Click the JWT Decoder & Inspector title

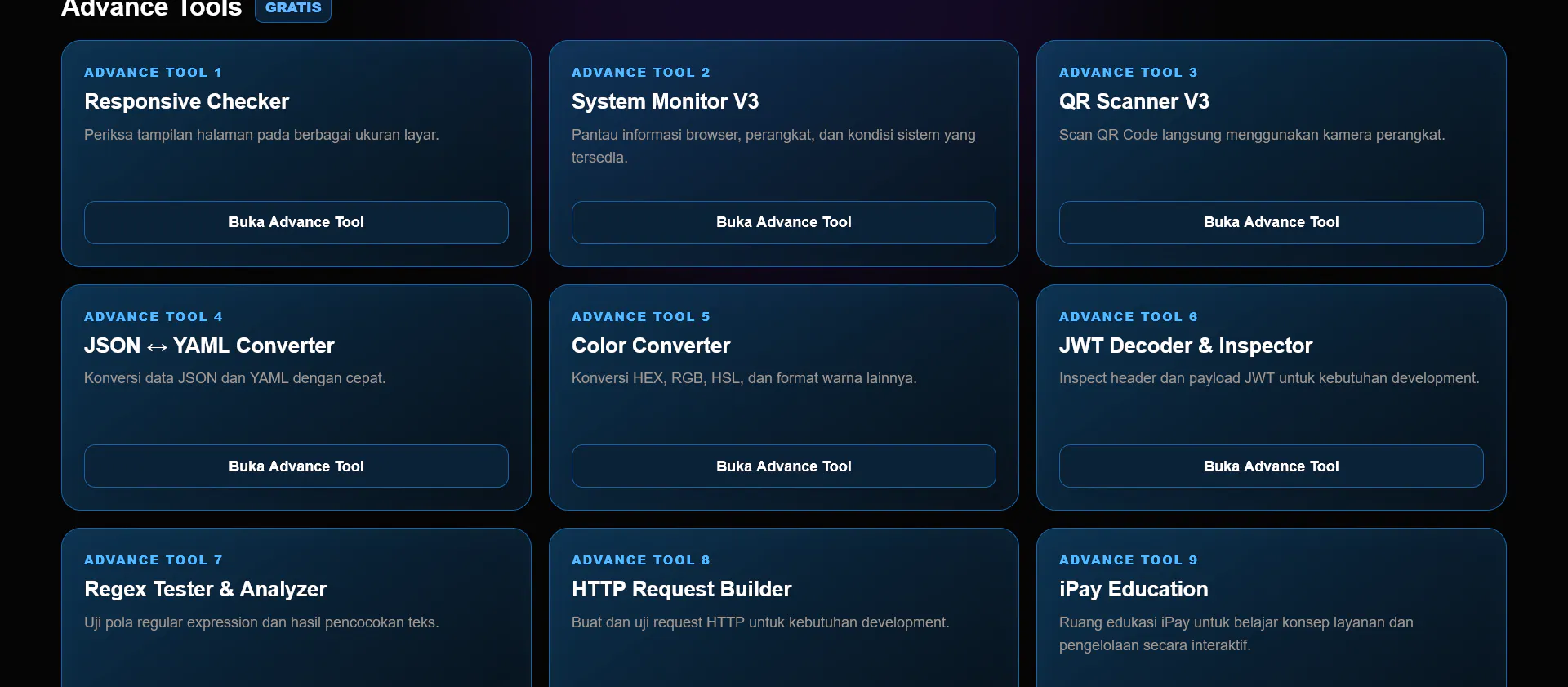click(x=1186, y=346)
